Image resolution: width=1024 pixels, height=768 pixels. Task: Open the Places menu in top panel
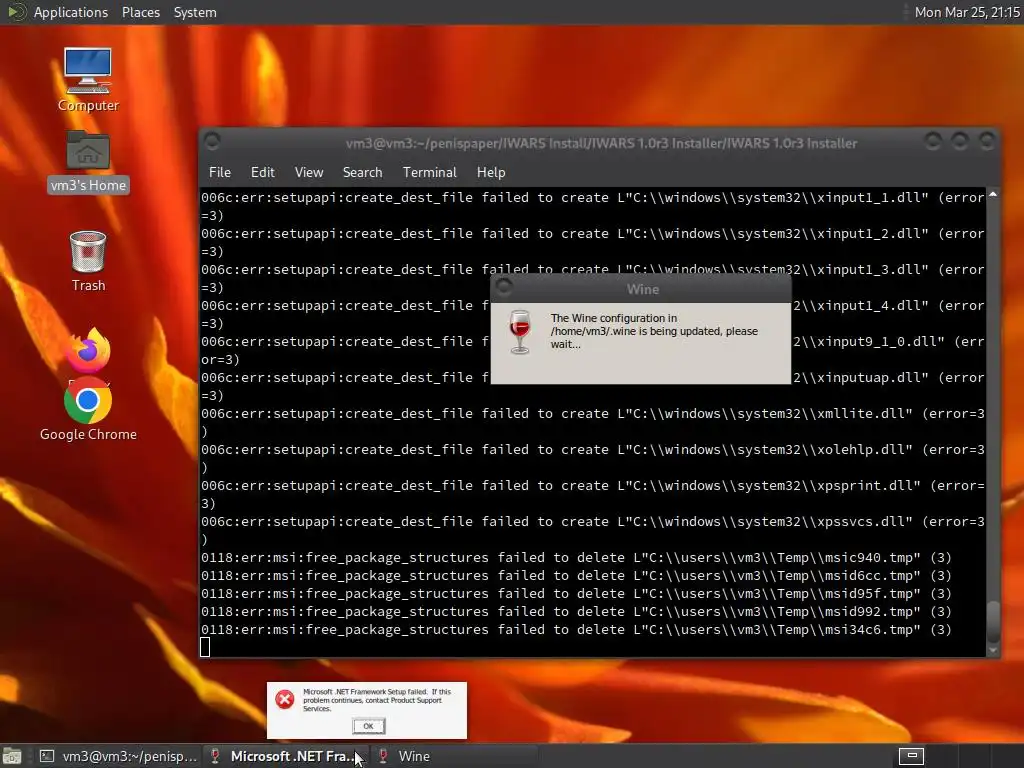[141, 12]
